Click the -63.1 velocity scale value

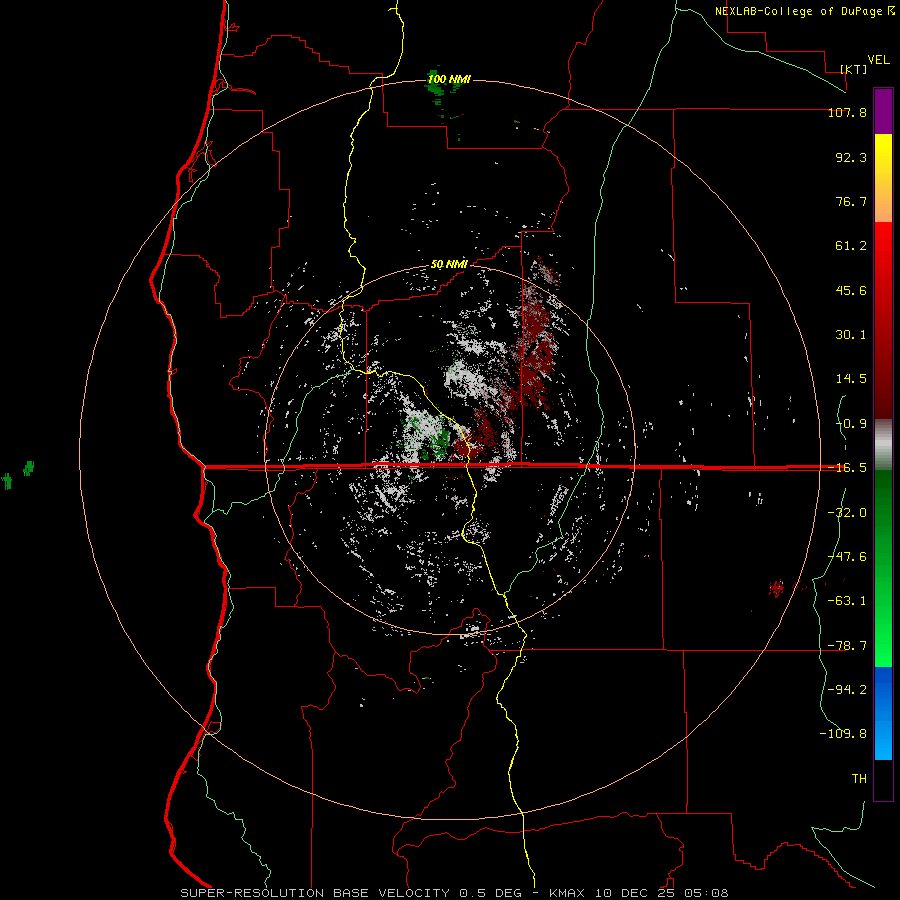tap(847, 601)
